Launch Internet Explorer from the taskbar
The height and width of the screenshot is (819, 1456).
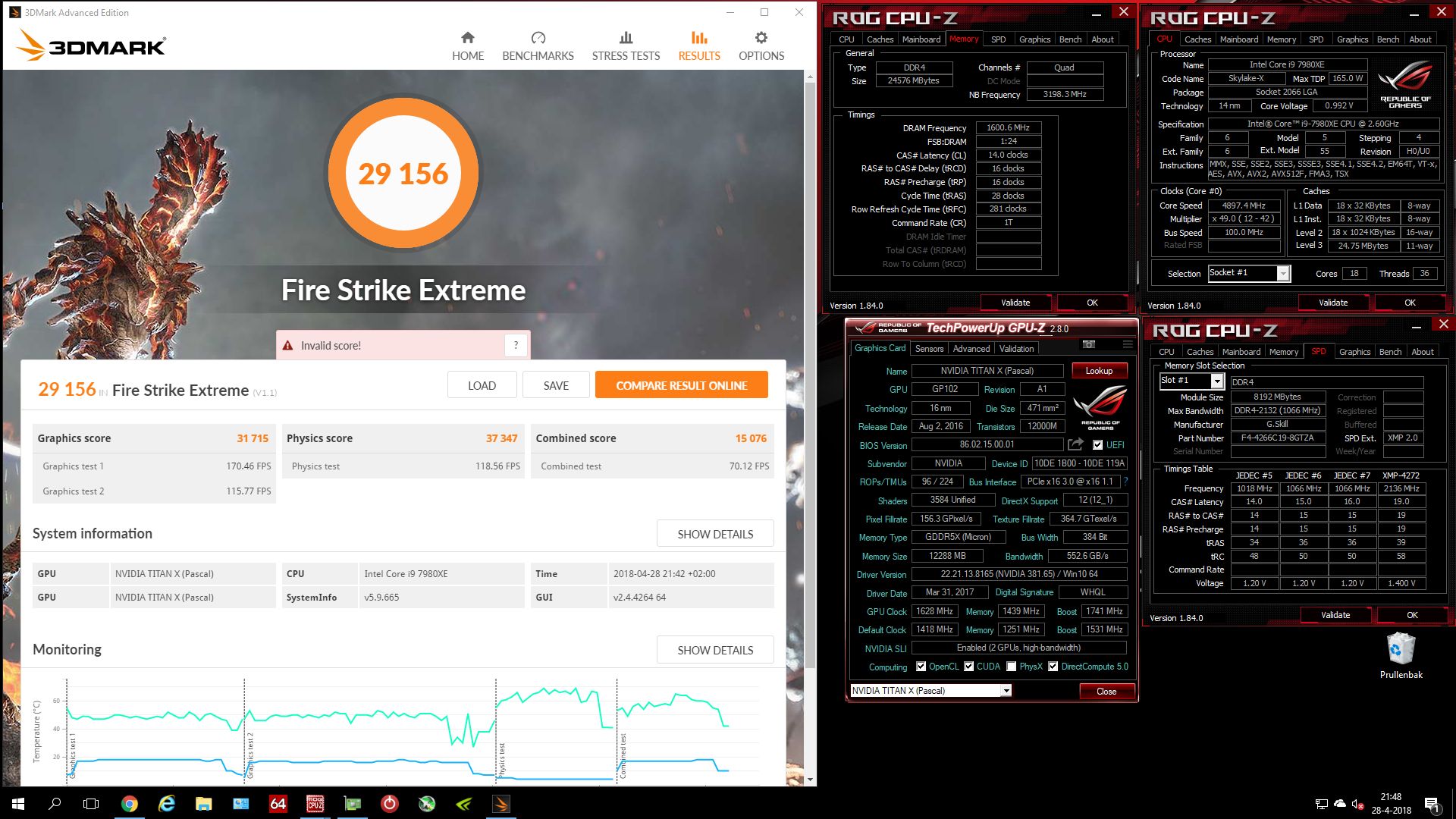pyautogui.click(x=167, y=804)
